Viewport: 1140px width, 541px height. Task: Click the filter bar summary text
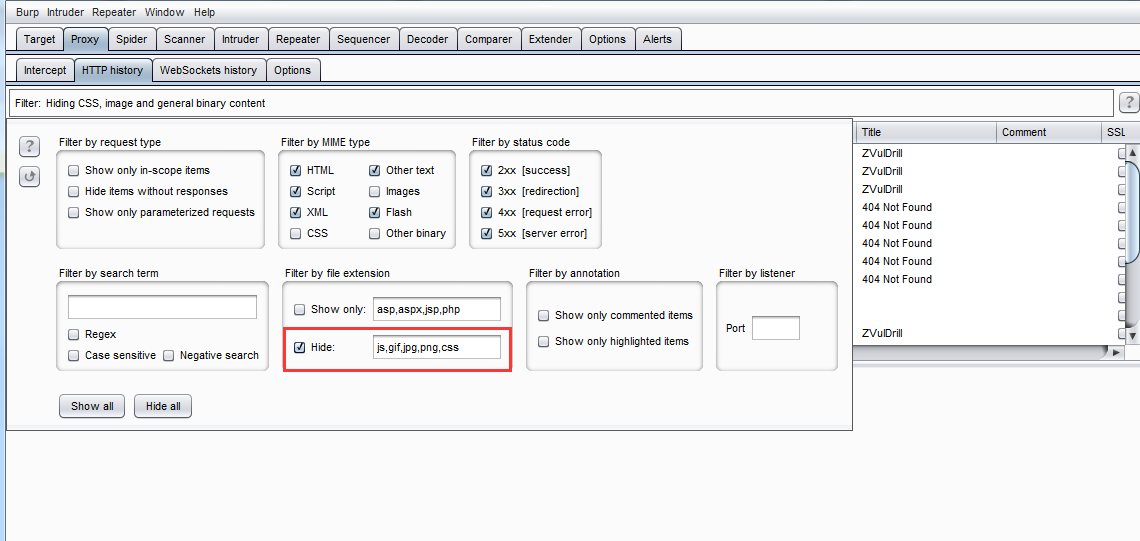(x=140, y=103)
